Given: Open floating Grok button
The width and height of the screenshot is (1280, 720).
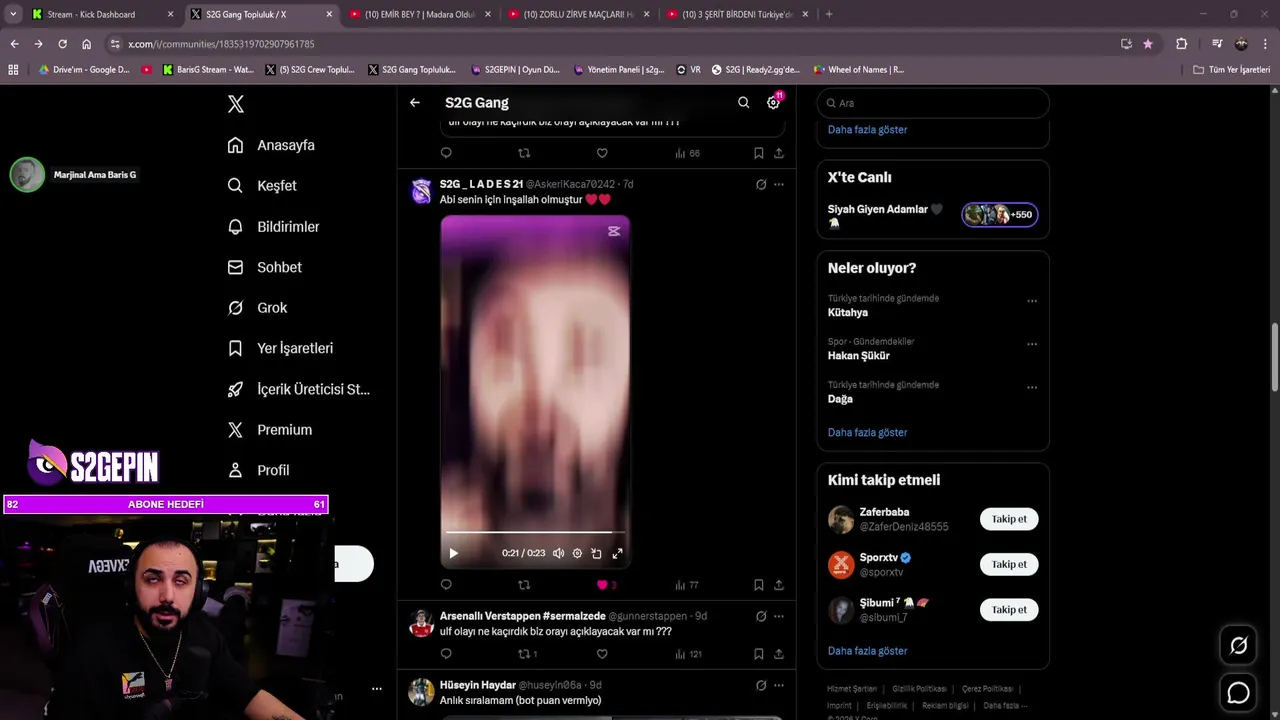Looking at the screenshot, I should coord(1238,646).
